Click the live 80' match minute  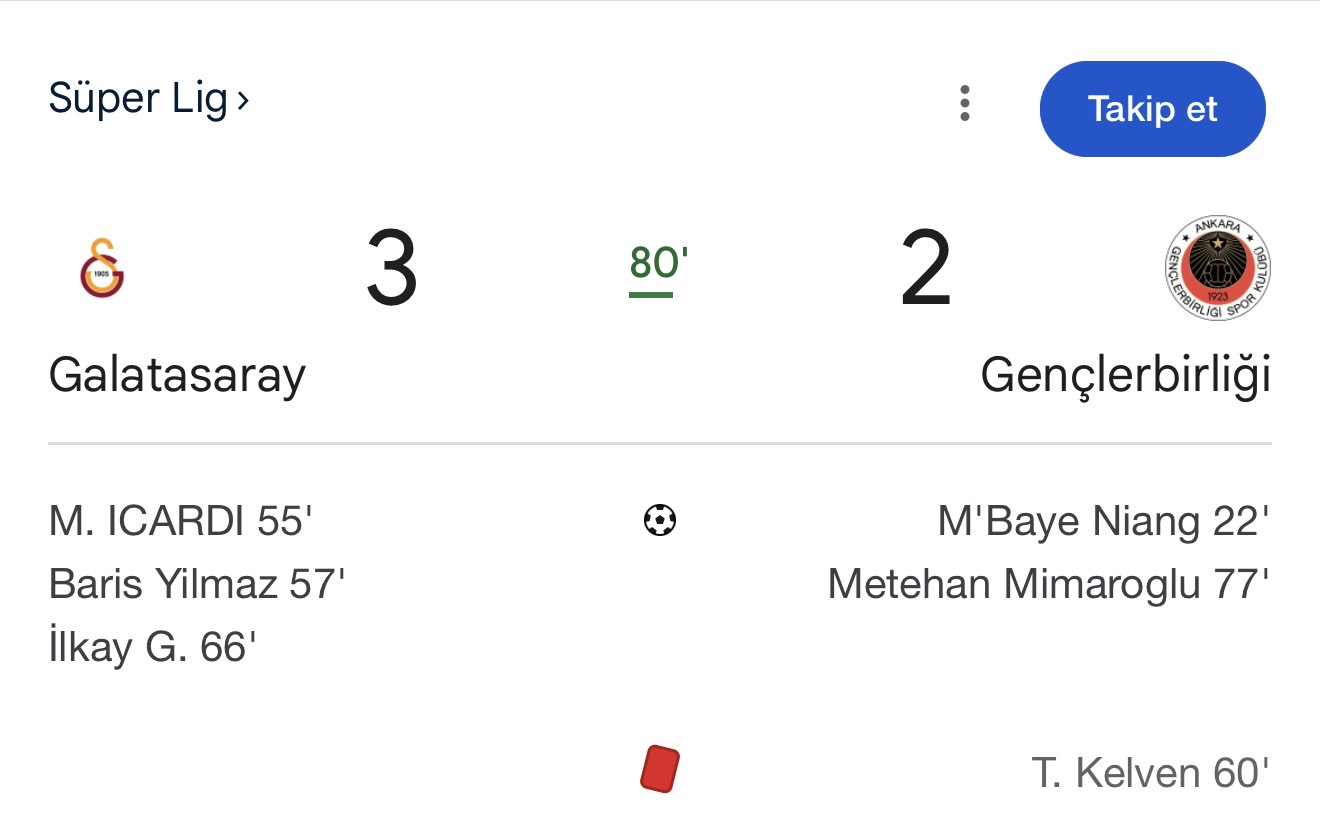659,263
